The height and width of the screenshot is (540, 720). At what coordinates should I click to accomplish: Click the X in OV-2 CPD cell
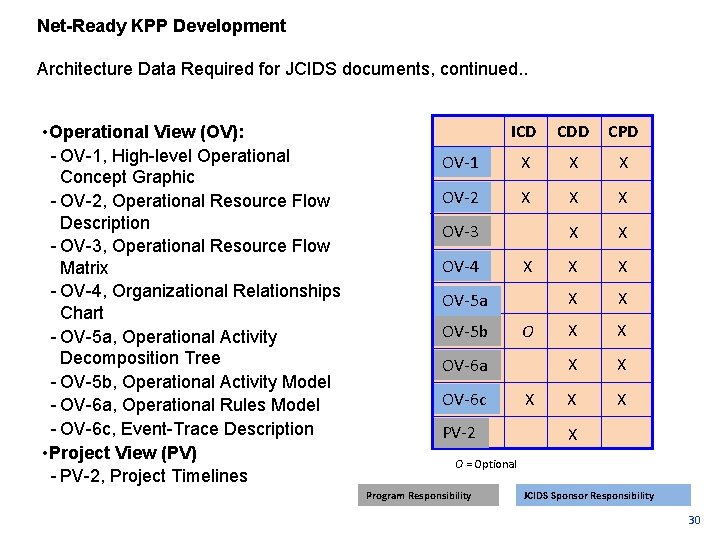click(x=623, y=197)
